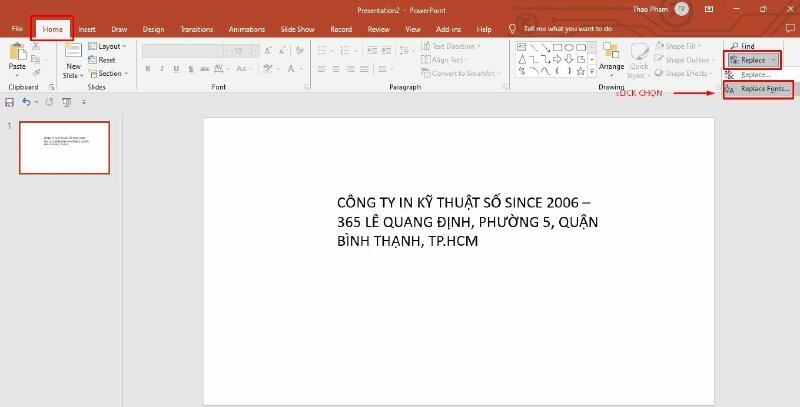Click the Reset slide button
The height and width of the screenshot is (407, 800).
click(x=102, y=60)
